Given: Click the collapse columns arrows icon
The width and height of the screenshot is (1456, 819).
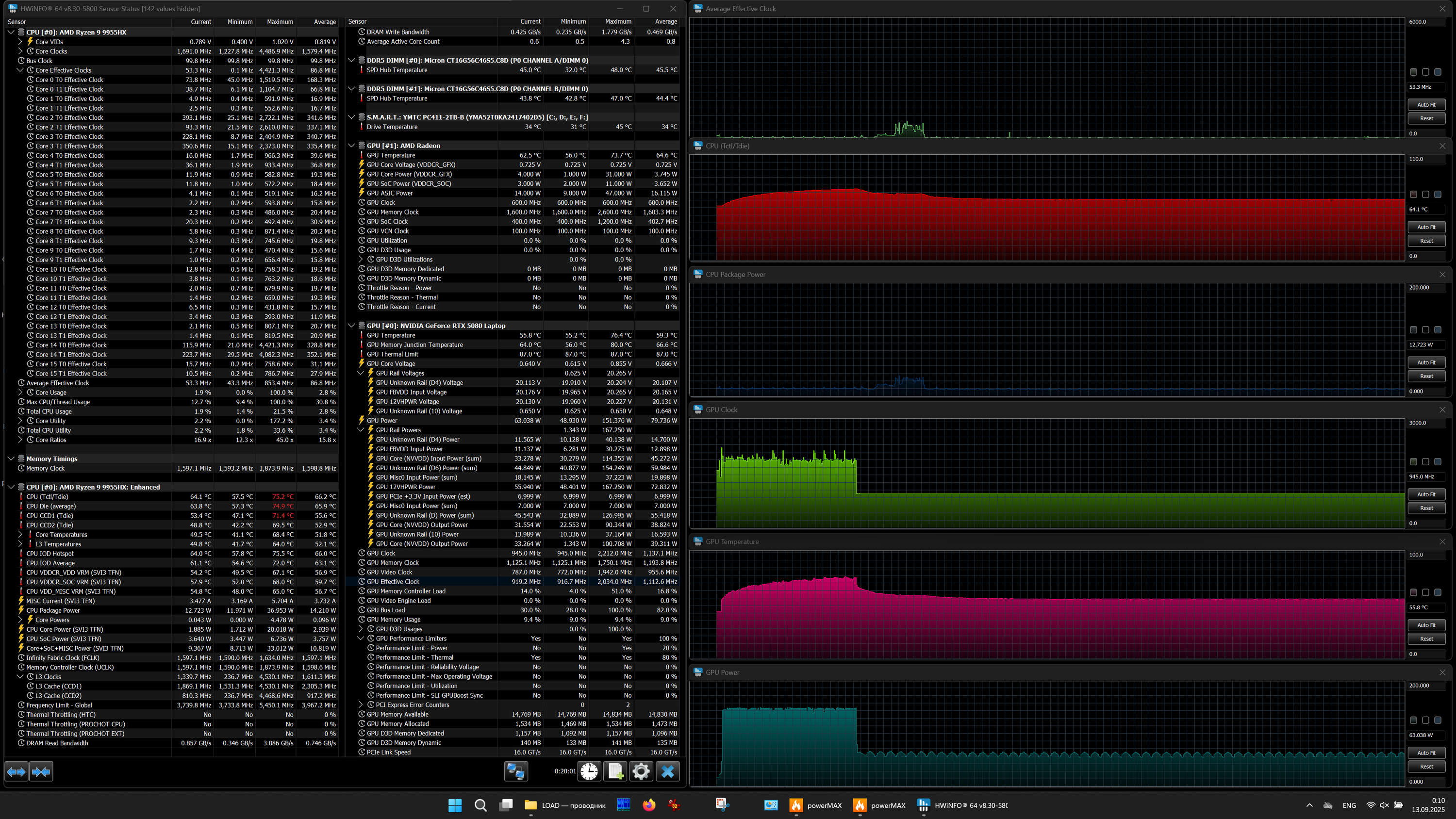Looking at the screenshot, I should point(41,771).
